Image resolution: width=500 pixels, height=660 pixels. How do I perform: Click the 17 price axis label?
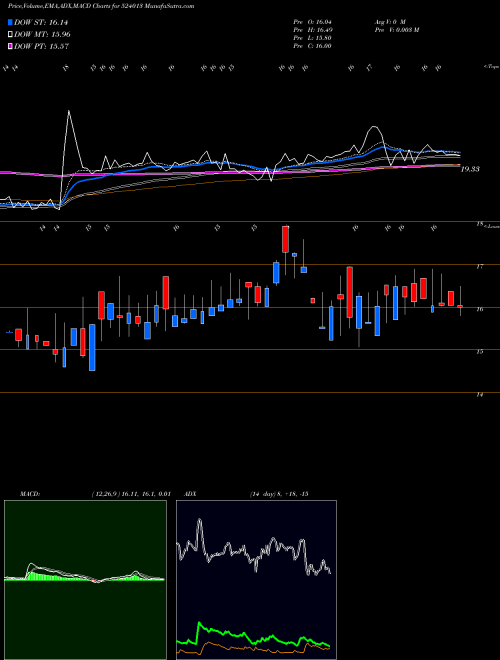coord(479,266)
